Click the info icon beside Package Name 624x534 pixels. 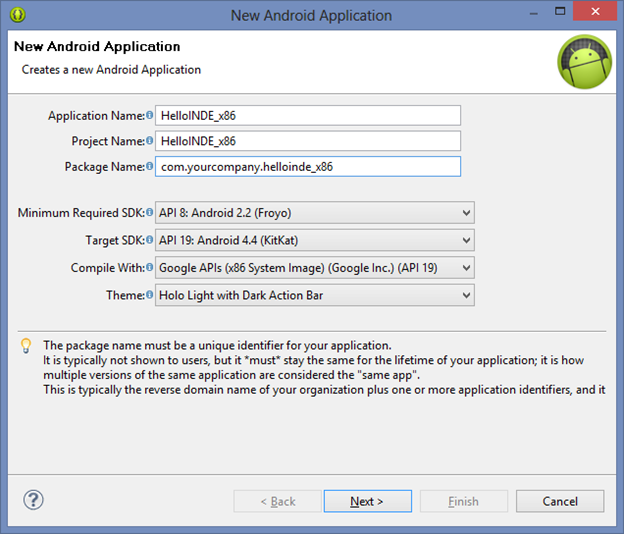tap(150, 166)
